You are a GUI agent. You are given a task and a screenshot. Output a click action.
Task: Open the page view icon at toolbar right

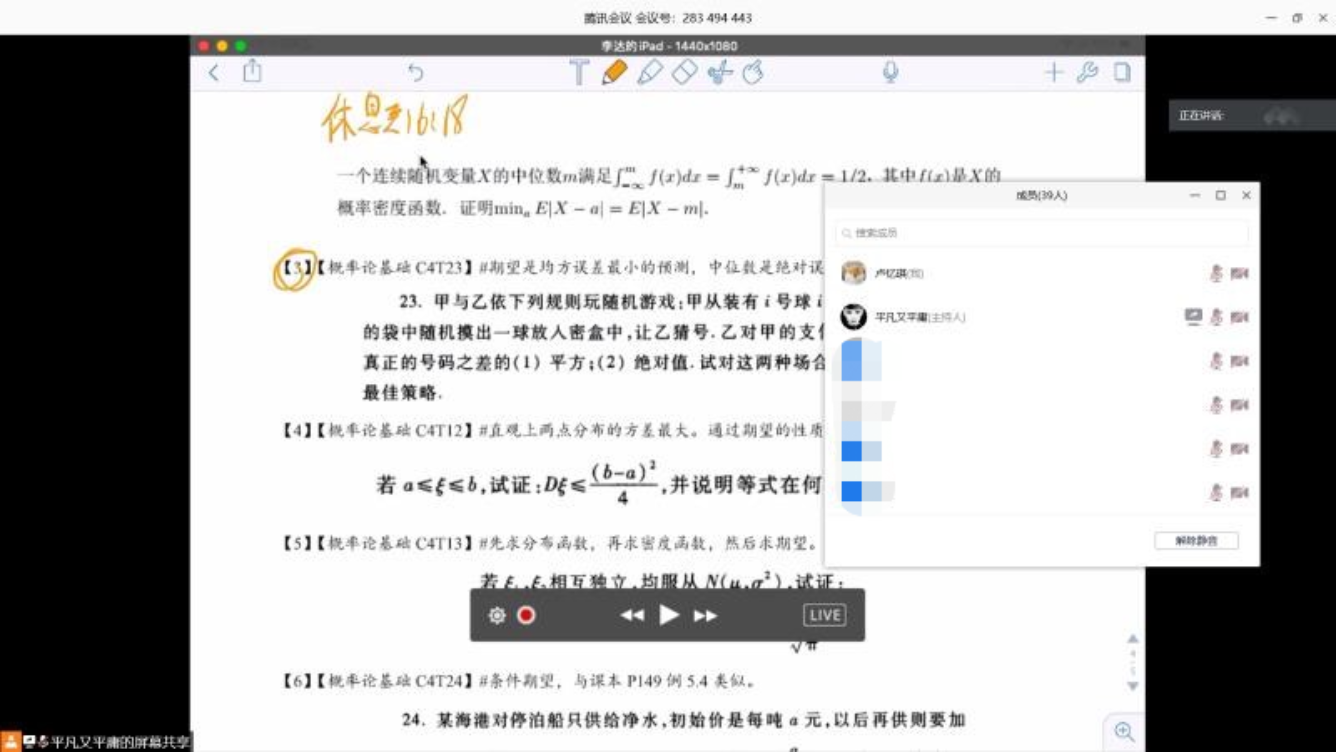tap(1122, 72)
